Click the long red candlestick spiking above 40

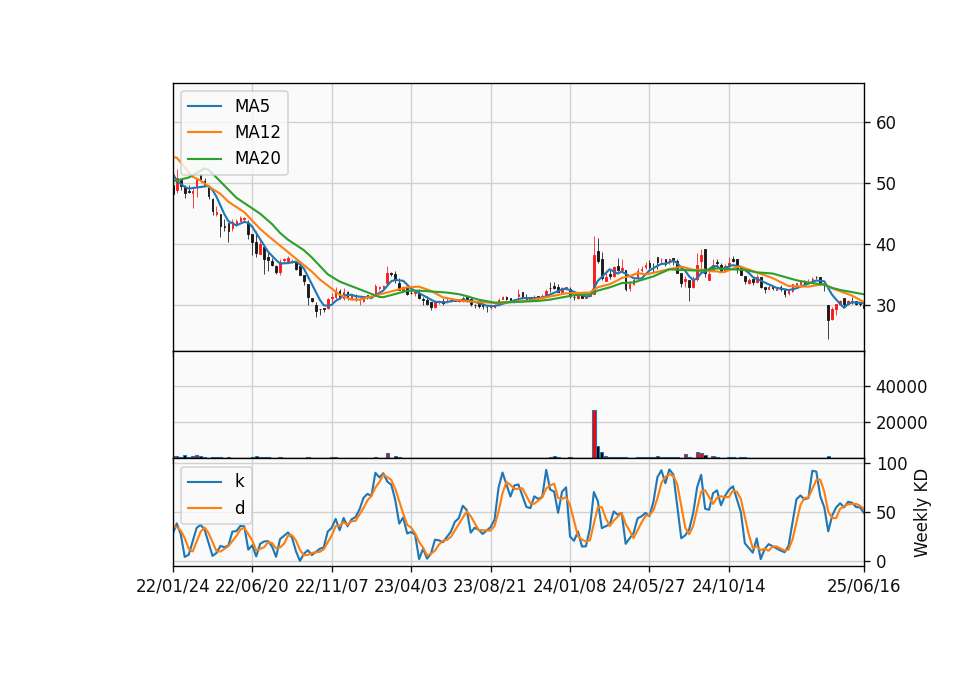coord(594,265)
